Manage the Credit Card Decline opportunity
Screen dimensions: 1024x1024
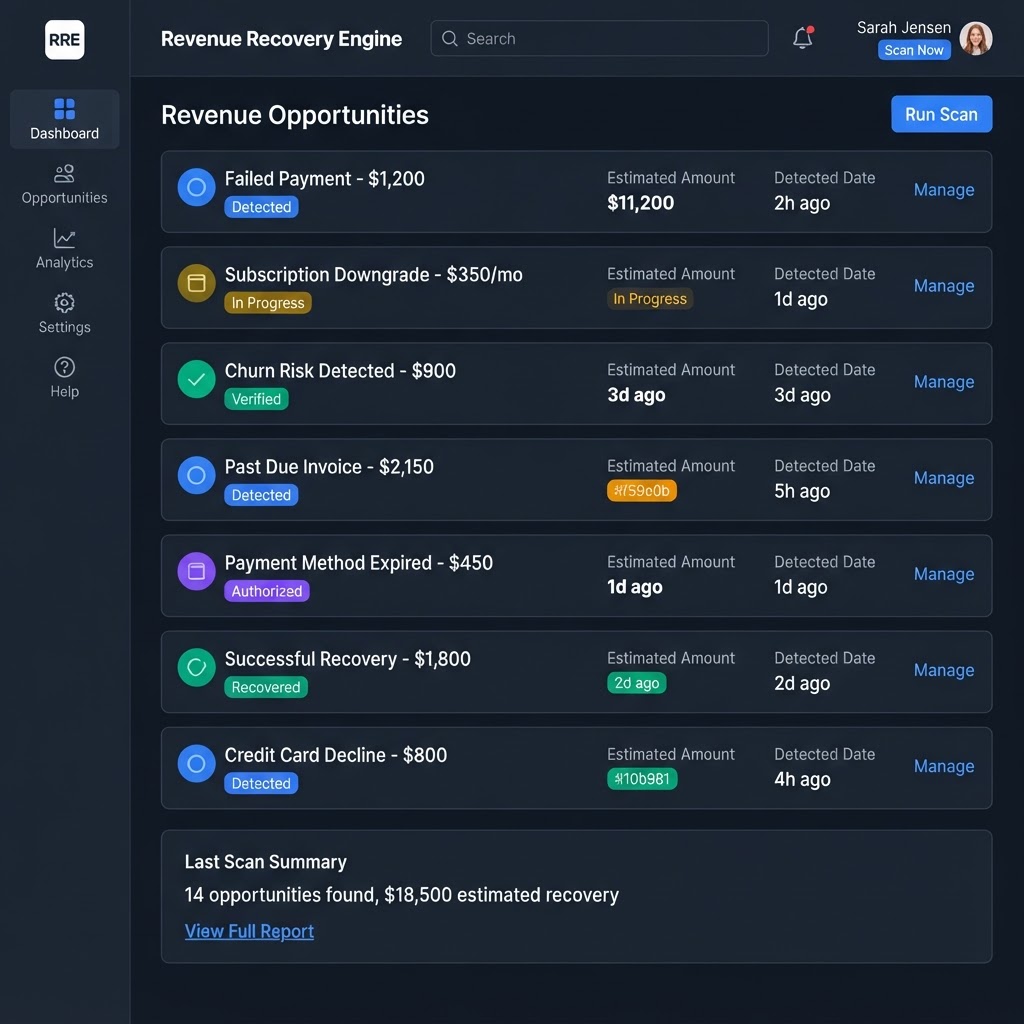coord(944,766)
